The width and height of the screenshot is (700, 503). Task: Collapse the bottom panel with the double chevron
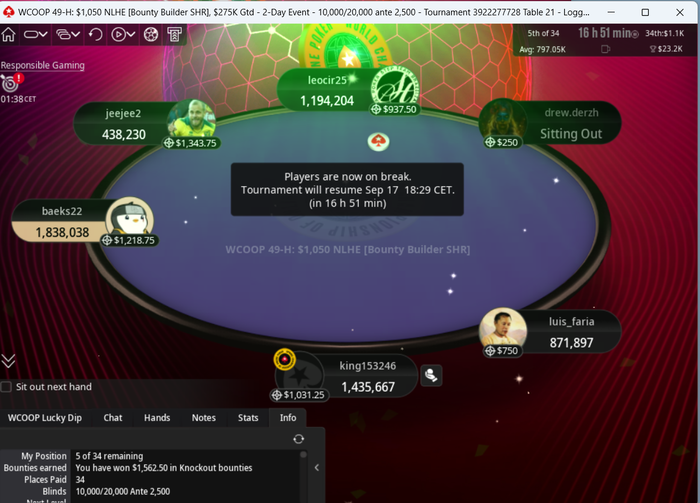pos(8,361)
